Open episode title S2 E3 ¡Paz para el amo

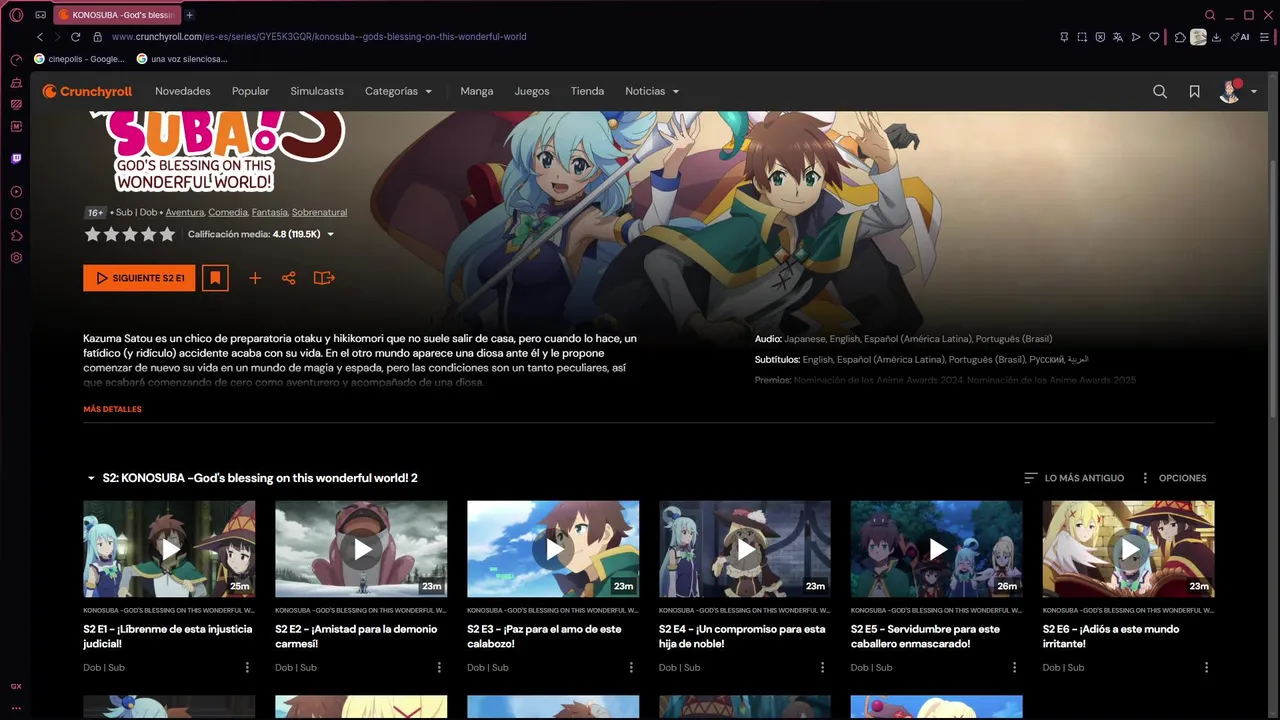click(544, 636)
